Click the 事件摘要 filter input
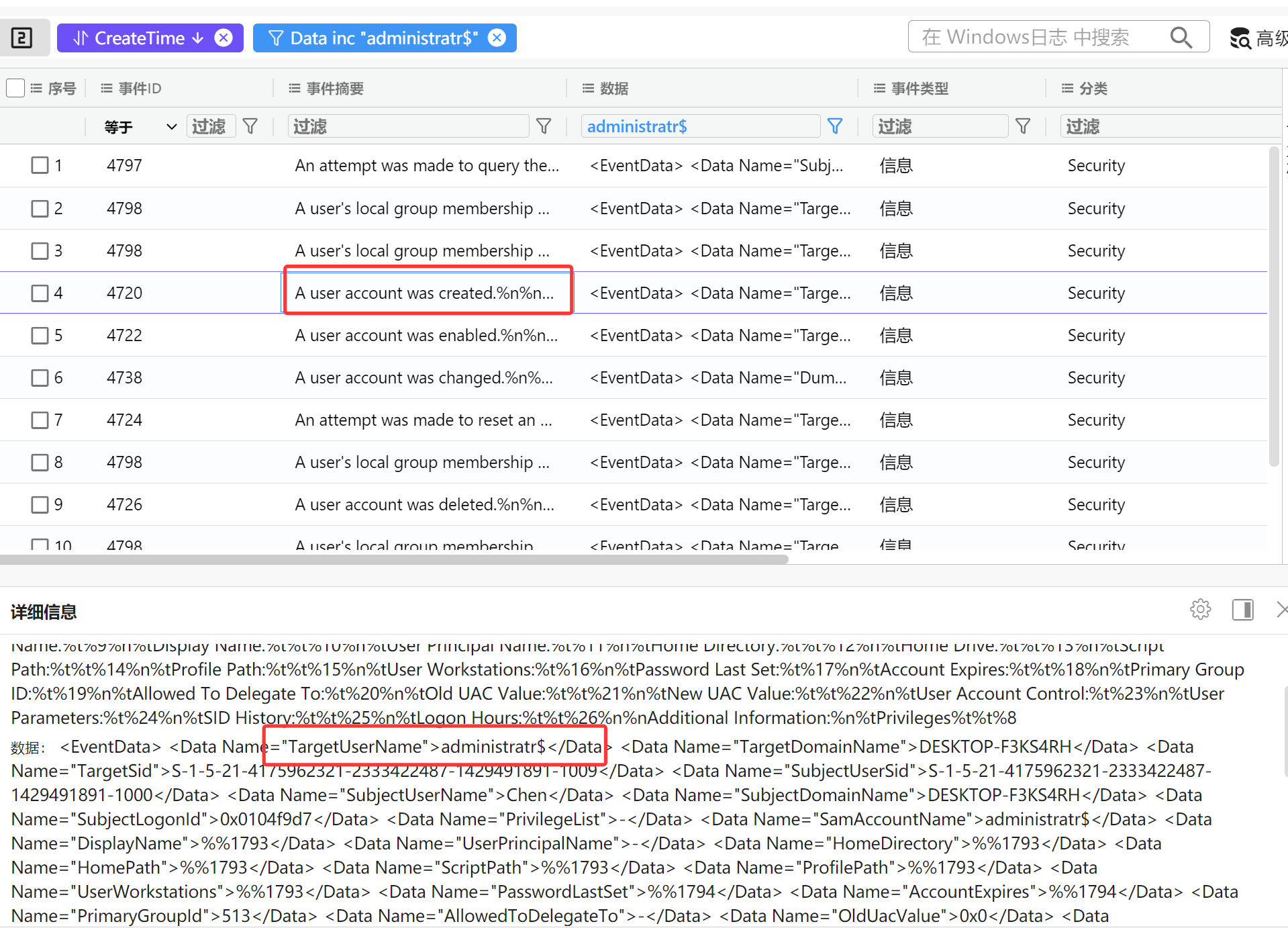Screen dimensions: 1288x928 pos(409,126)
